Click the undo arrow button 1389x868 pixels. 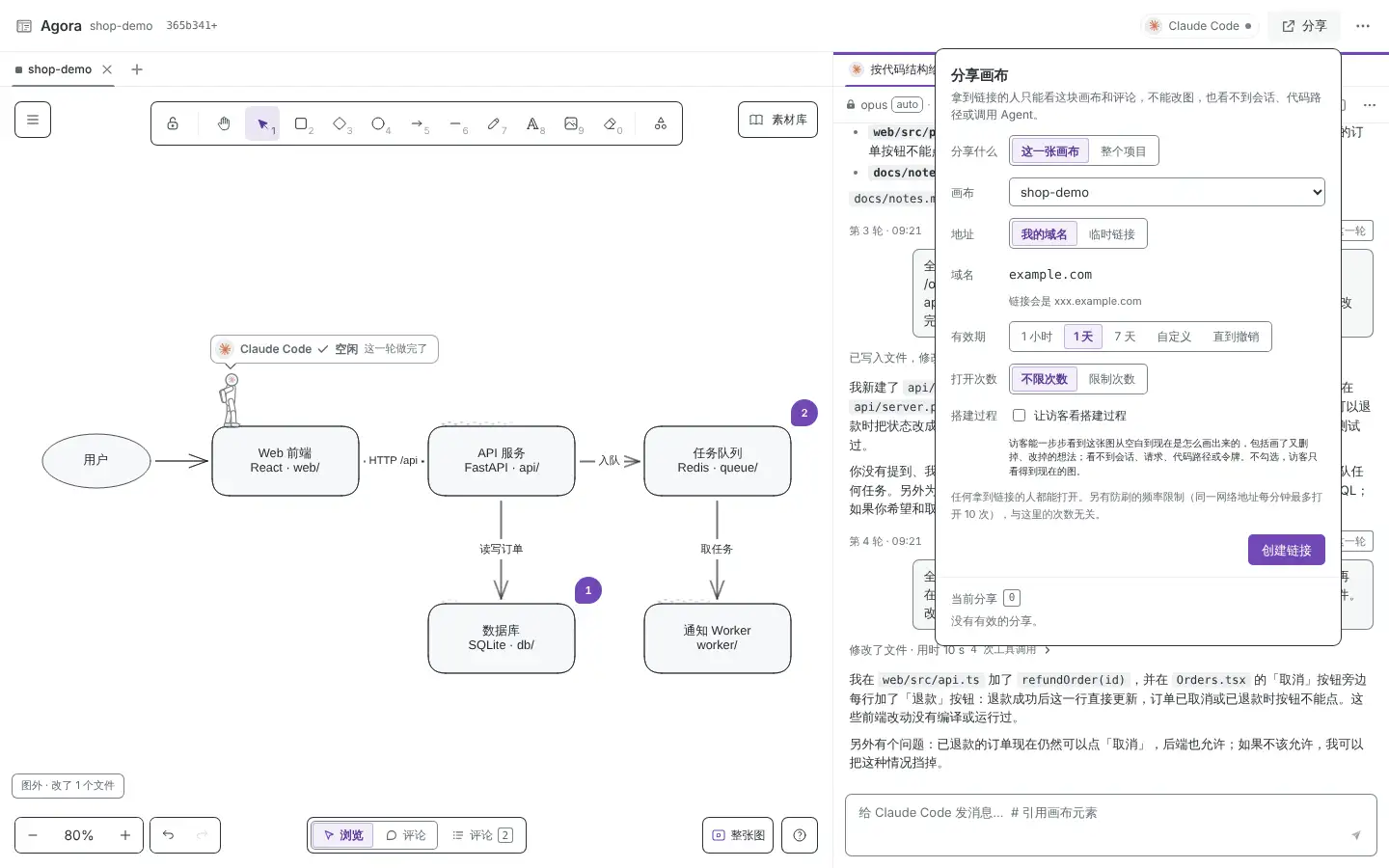(168, 835)
